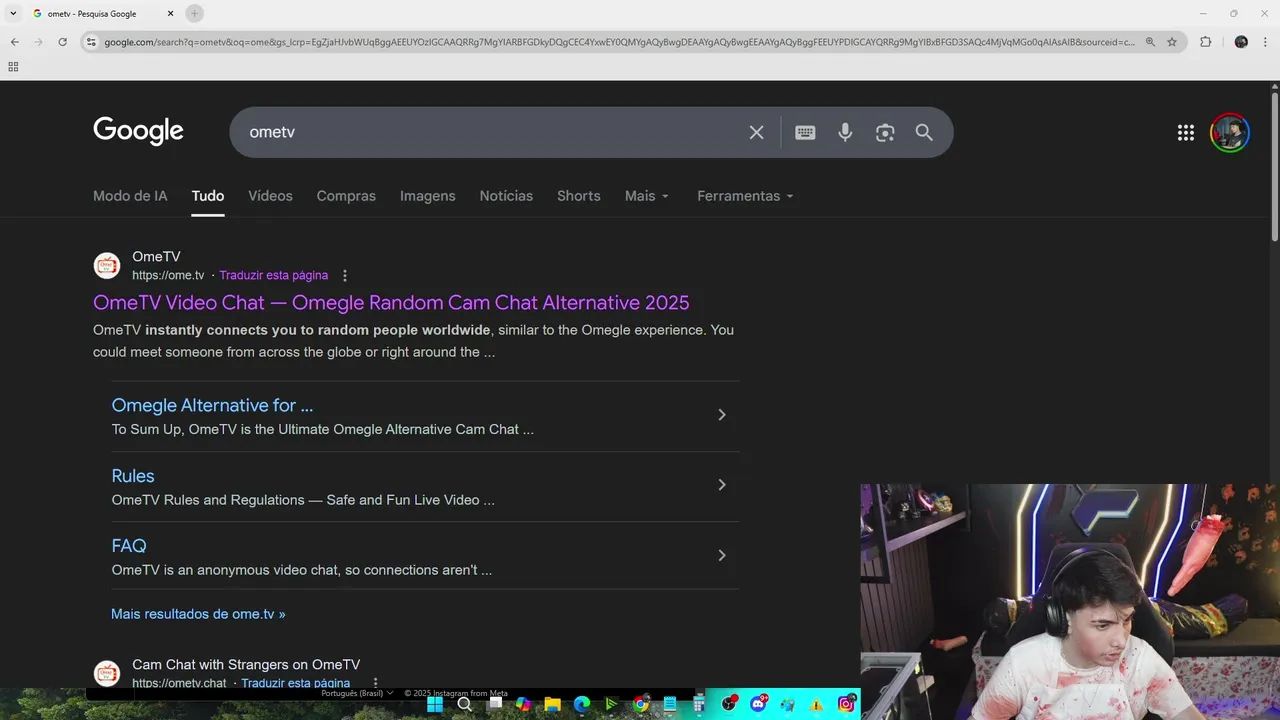The image size is (1280, 720).
Task: Switch to the Vídeos tab
Action: [270, 196]
